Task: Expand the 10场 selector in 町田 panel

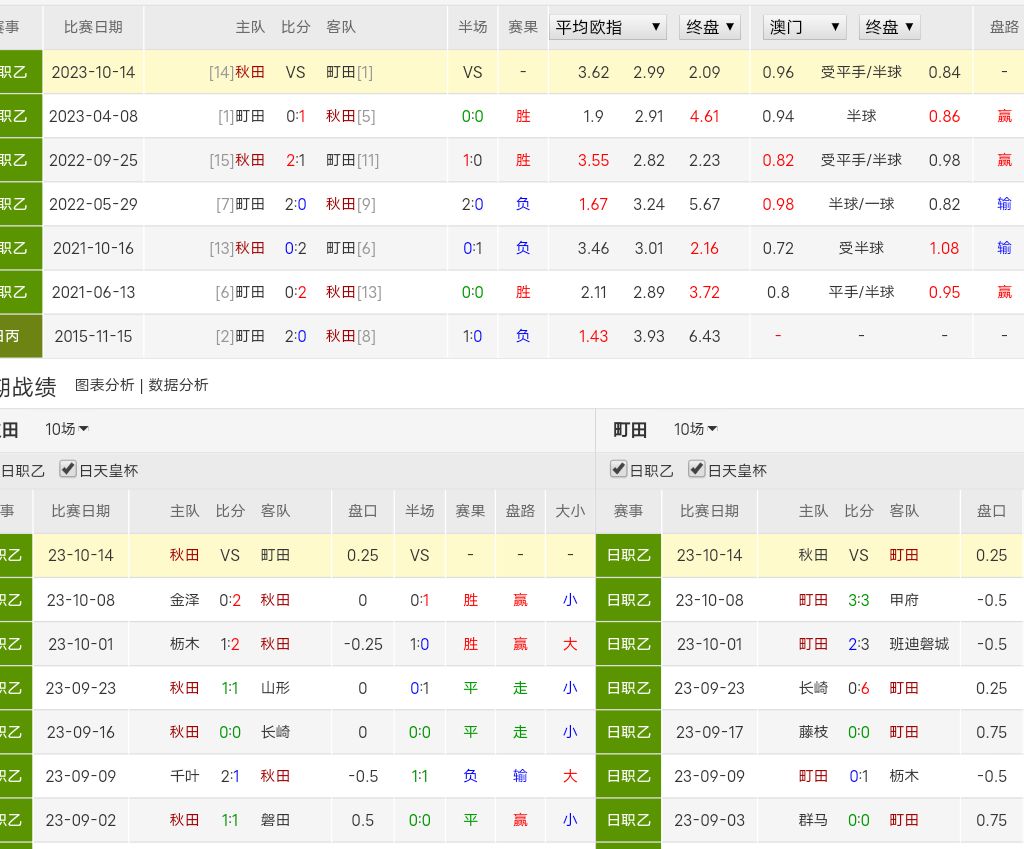Action: (x=696, y=429)
